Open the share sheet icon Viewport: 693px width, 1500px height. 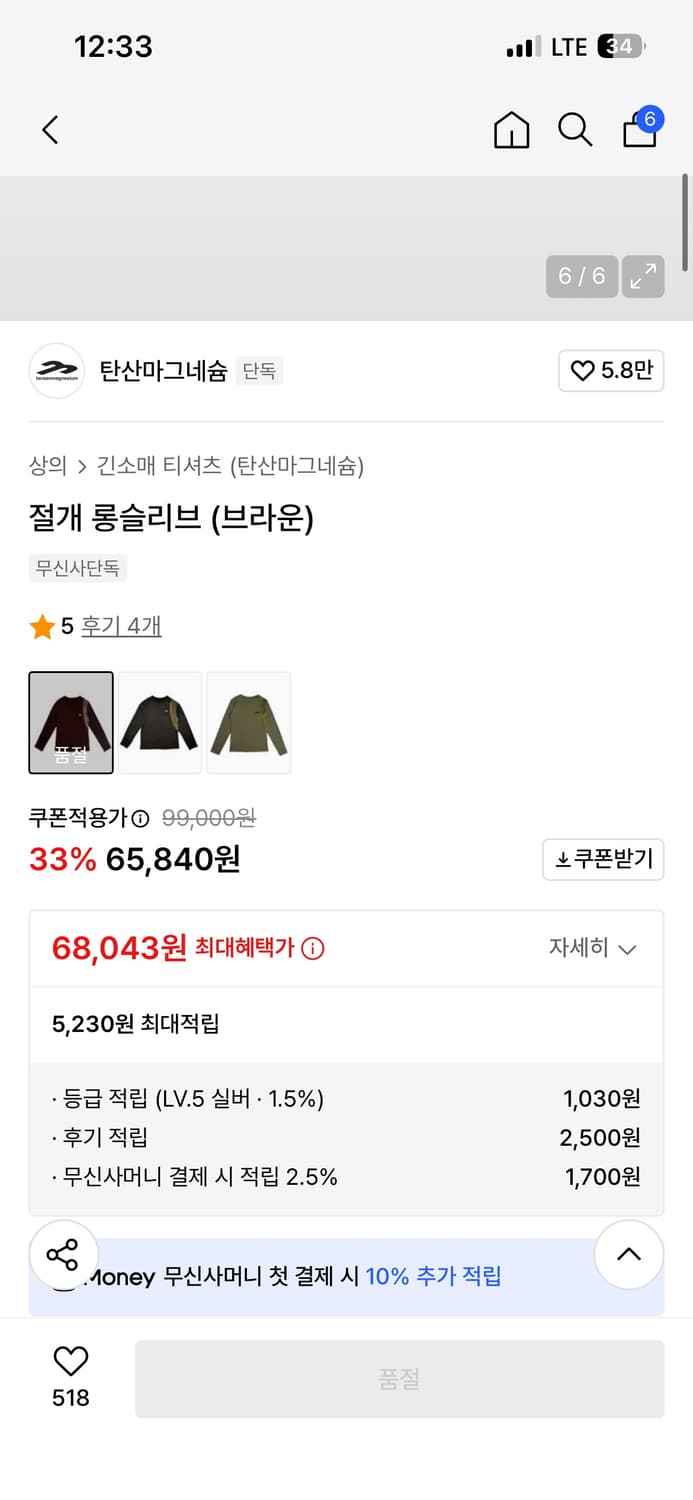pyautogui.click(x=62, y=1255)
